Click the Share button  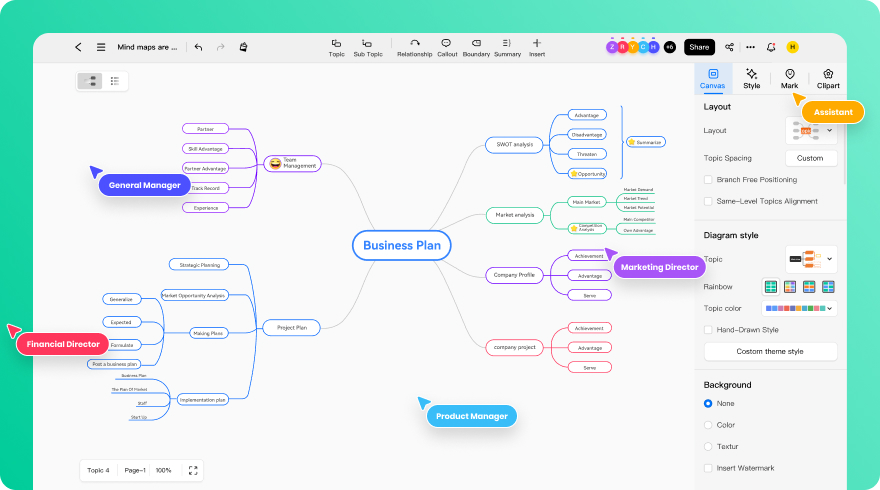pyautogui.click(x=699, y=47)
